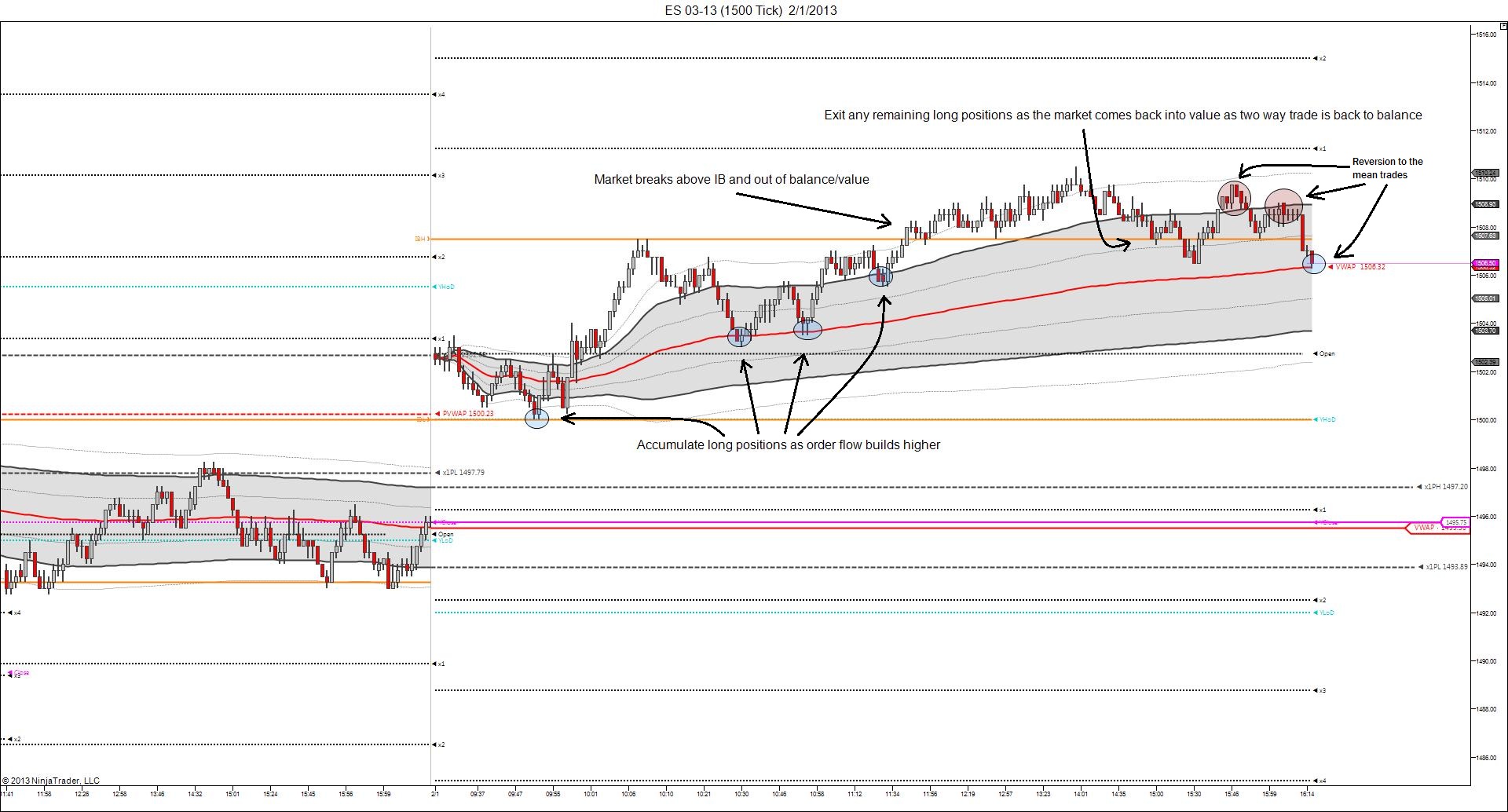Click the 1494.00 price axis label

click(x=1486, y=565)
